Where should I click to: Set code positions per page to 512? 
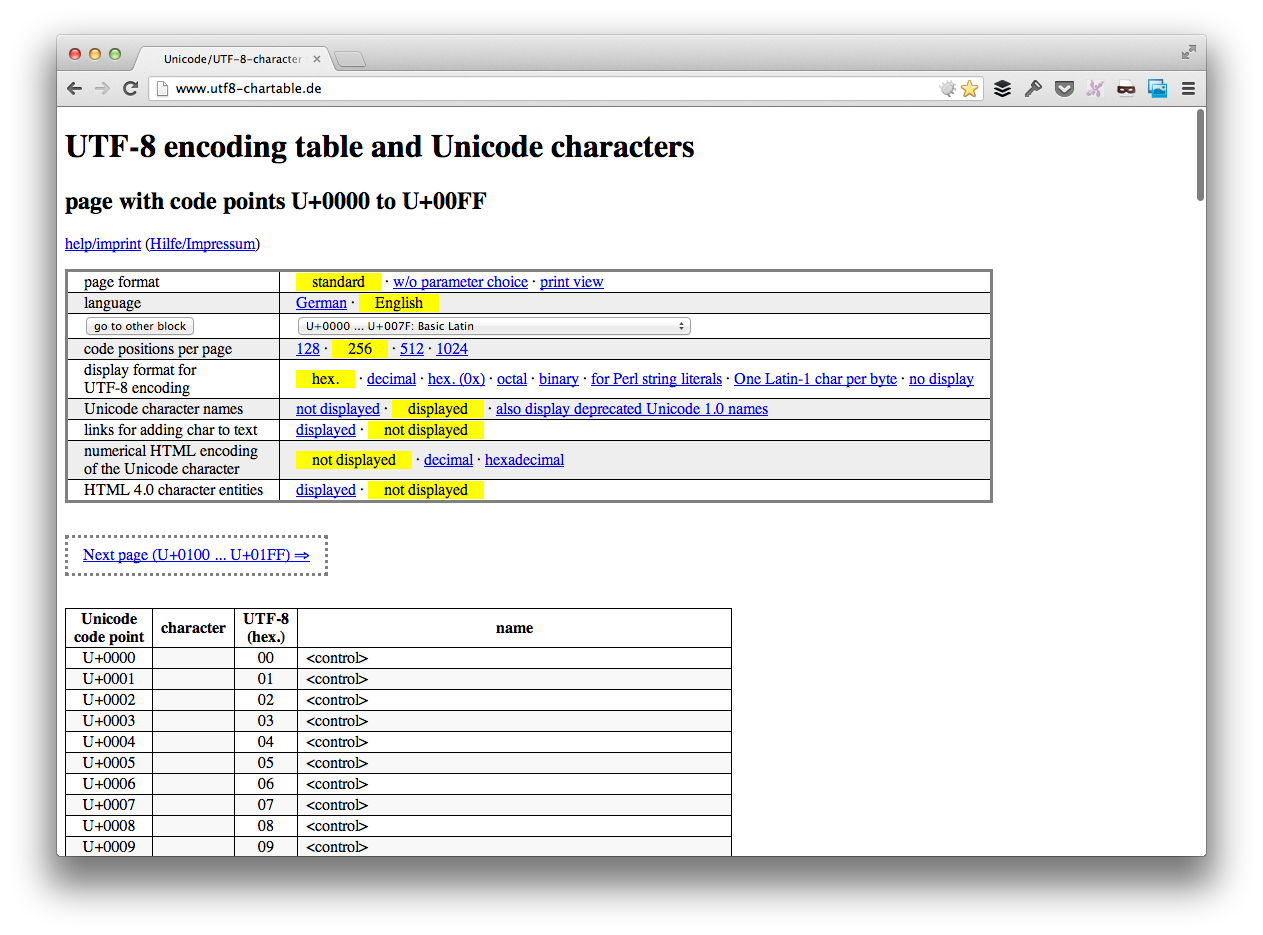[412, 349]
